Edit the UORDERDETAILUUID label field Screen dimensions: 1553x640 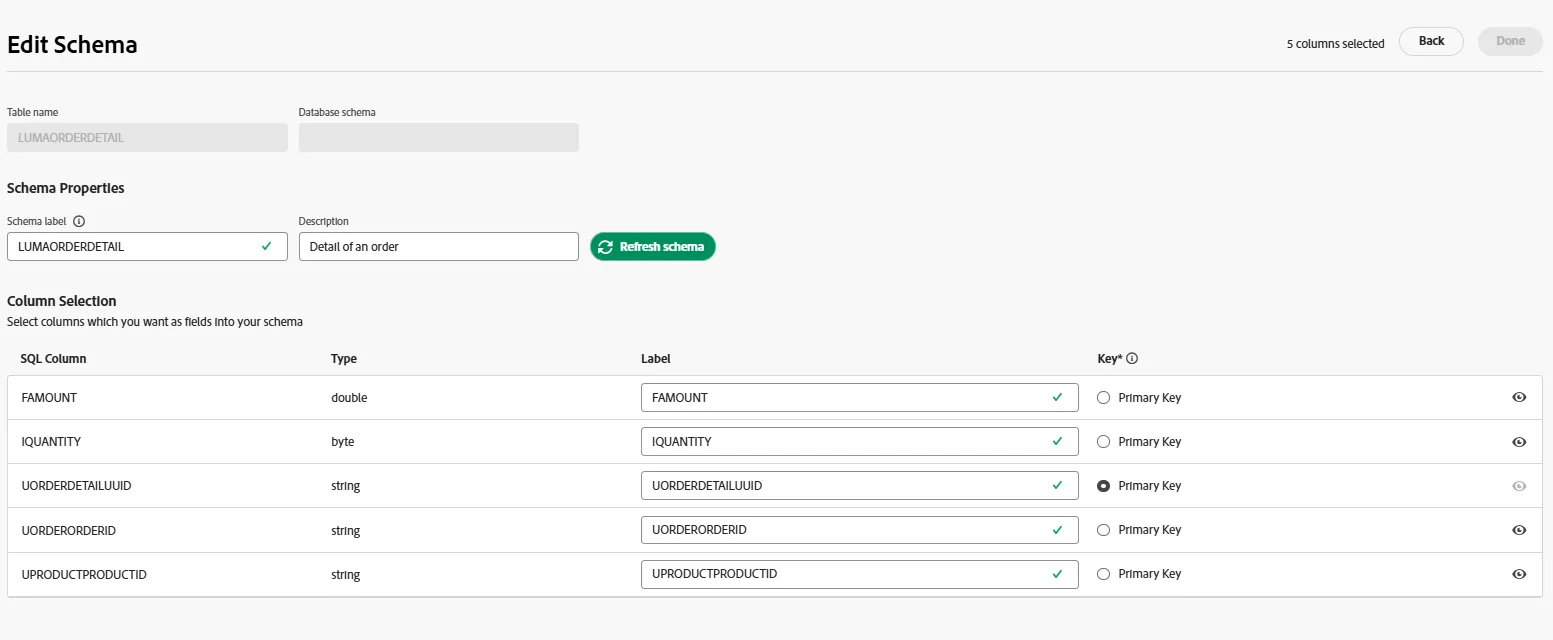coord(860,486)
